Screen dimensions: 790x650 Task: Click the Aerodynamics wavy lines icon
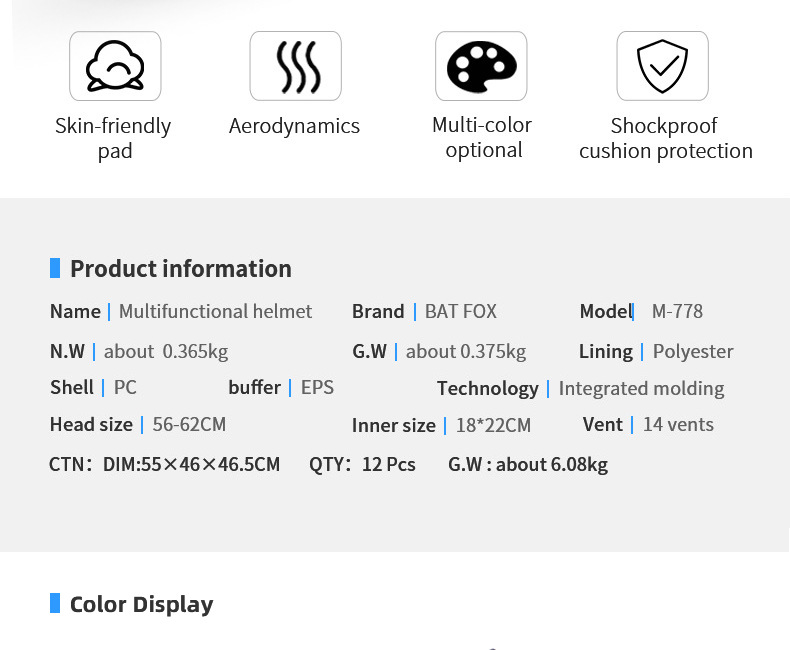295,66
